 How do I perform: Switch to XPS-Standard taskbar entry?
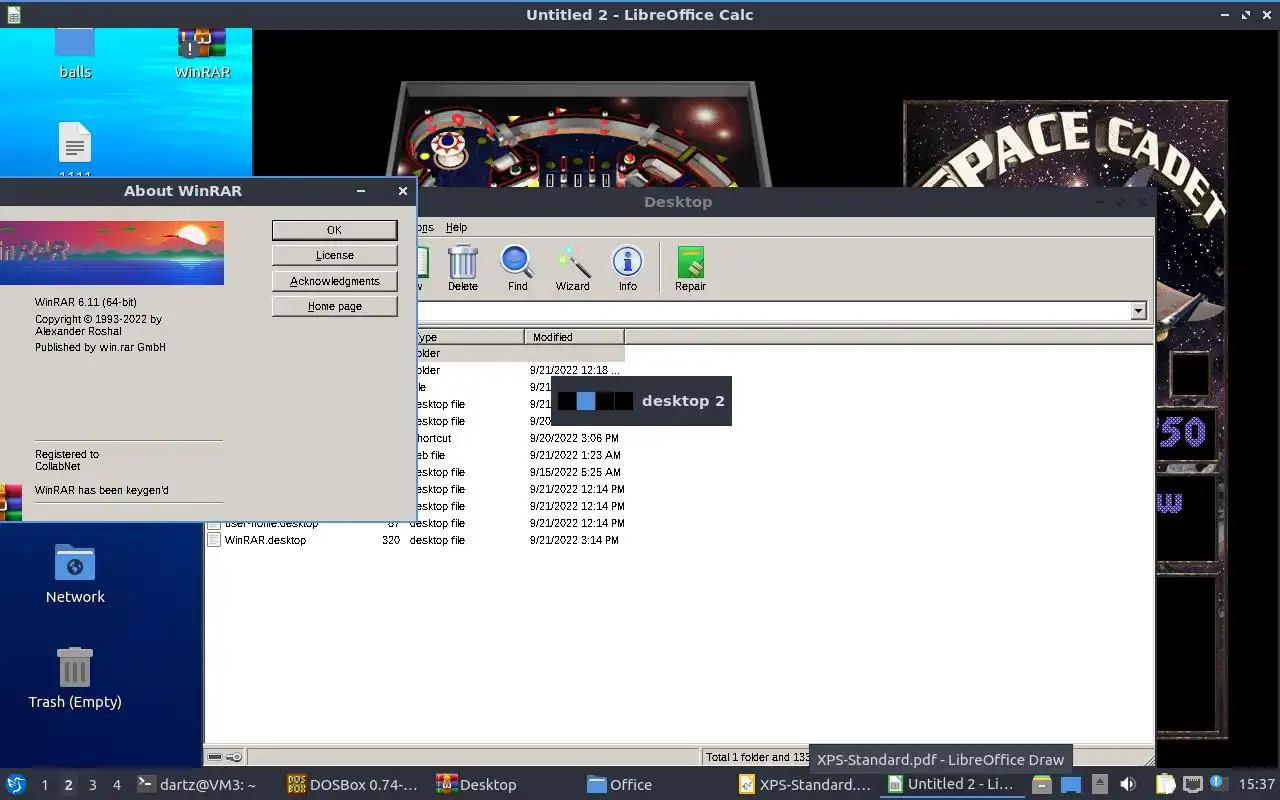coord(806,785)
